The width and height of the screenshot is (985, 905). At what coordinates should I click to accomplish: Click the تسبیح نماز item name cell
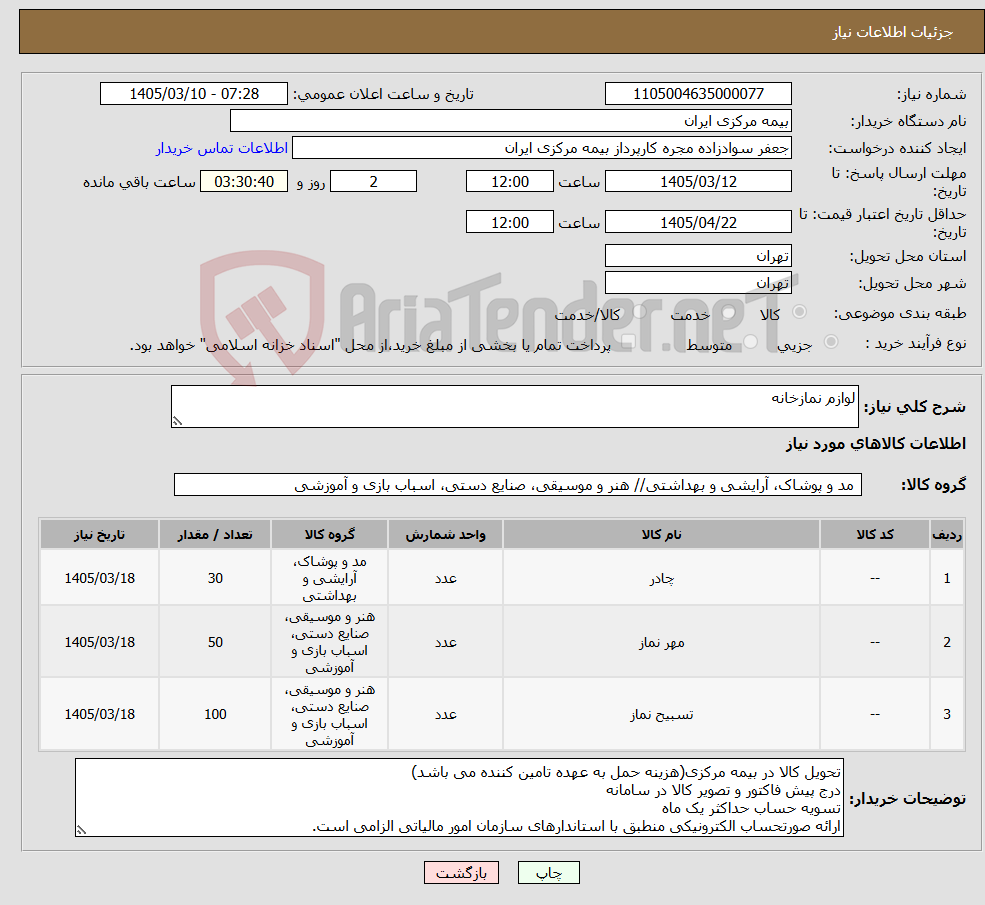click(661, 714)
